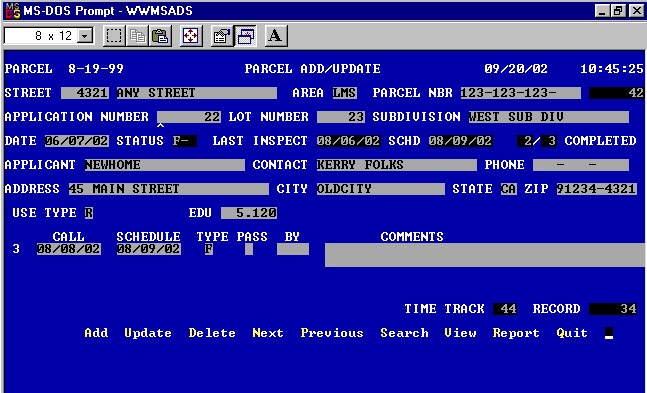This screenshot has width=647, height=393.
Task: Click the COMPLETED label text
Action: [x=600, y=141]
